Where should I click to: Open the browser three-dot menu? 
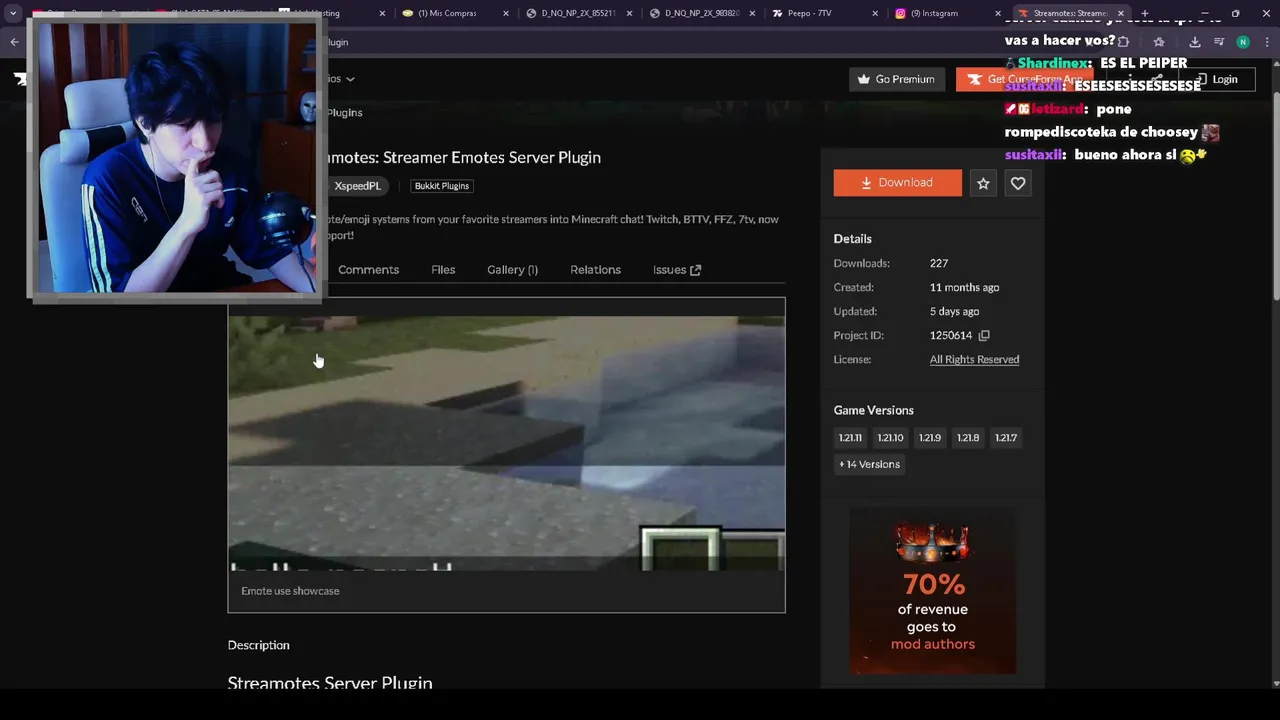pos(1268,42)
